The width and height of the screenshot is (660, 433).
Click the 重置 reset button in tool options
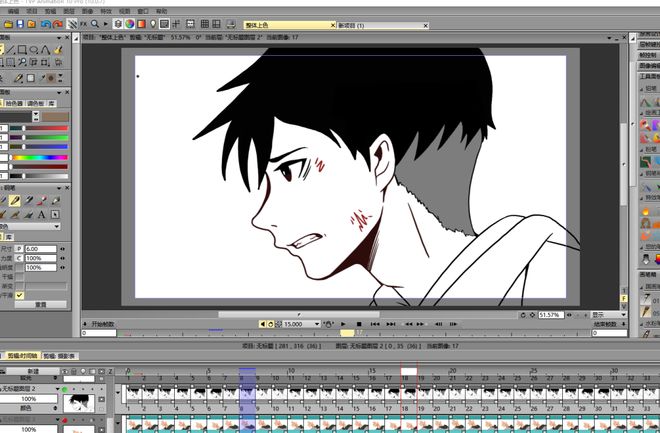click(40, 304)
